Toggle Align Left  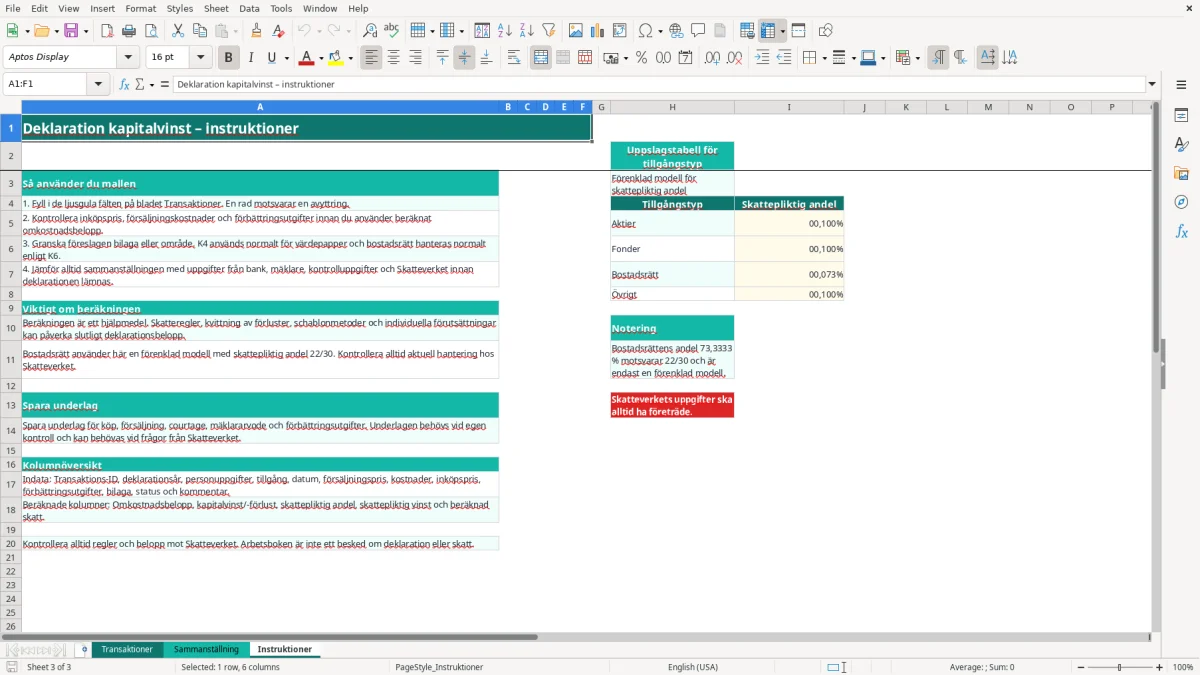[371, 58]
